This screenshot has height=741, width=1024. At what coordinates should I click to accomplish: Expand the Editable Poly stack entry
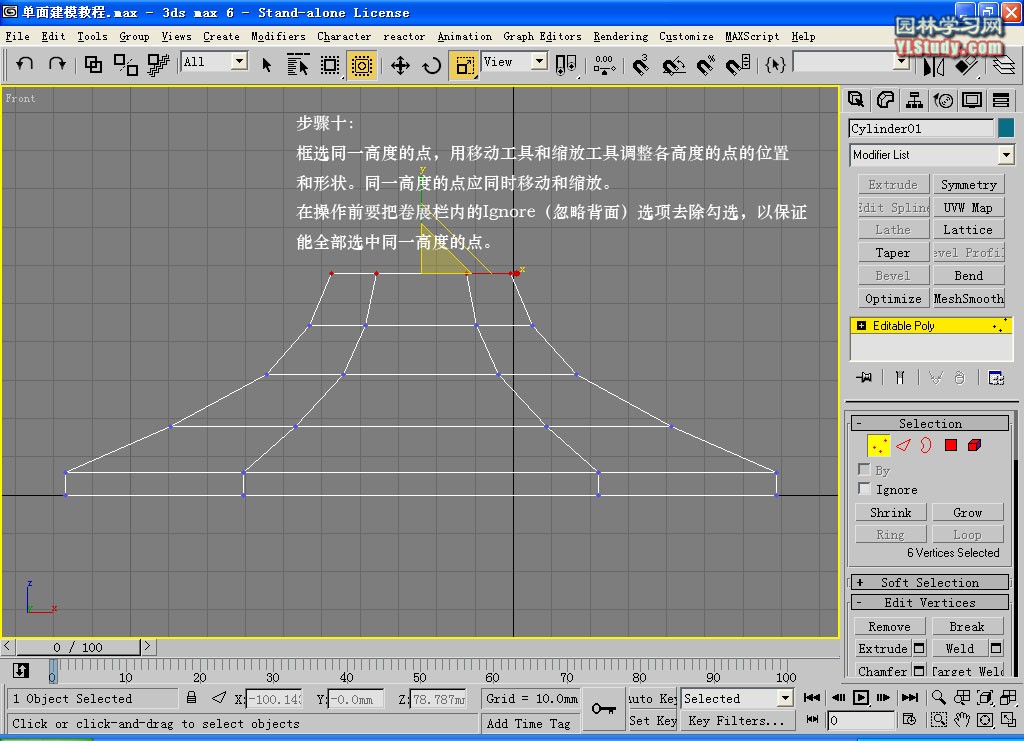[861, 325]
